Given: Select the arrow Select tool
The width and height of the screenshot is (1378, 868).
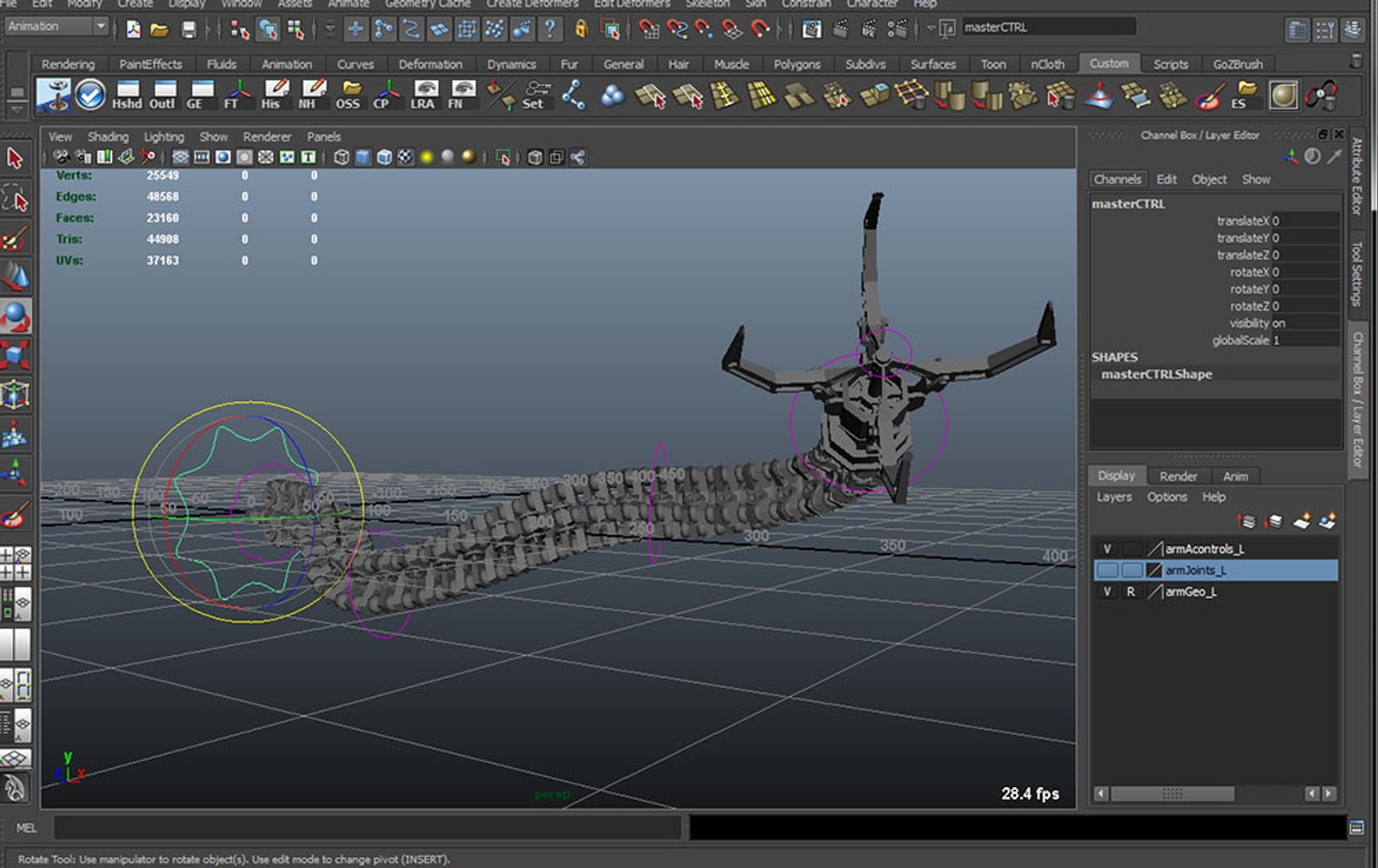Looking at the screenshot, I should coord(15,158).
